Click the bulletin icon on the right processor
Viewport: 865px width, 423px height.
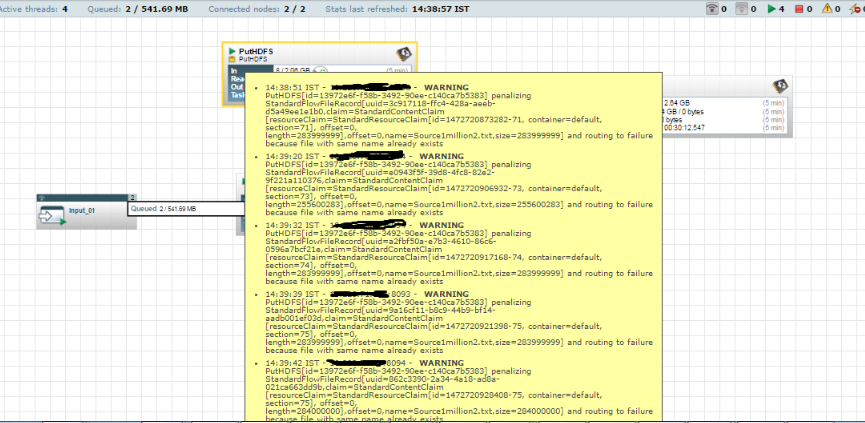click(x=780, y=85)
